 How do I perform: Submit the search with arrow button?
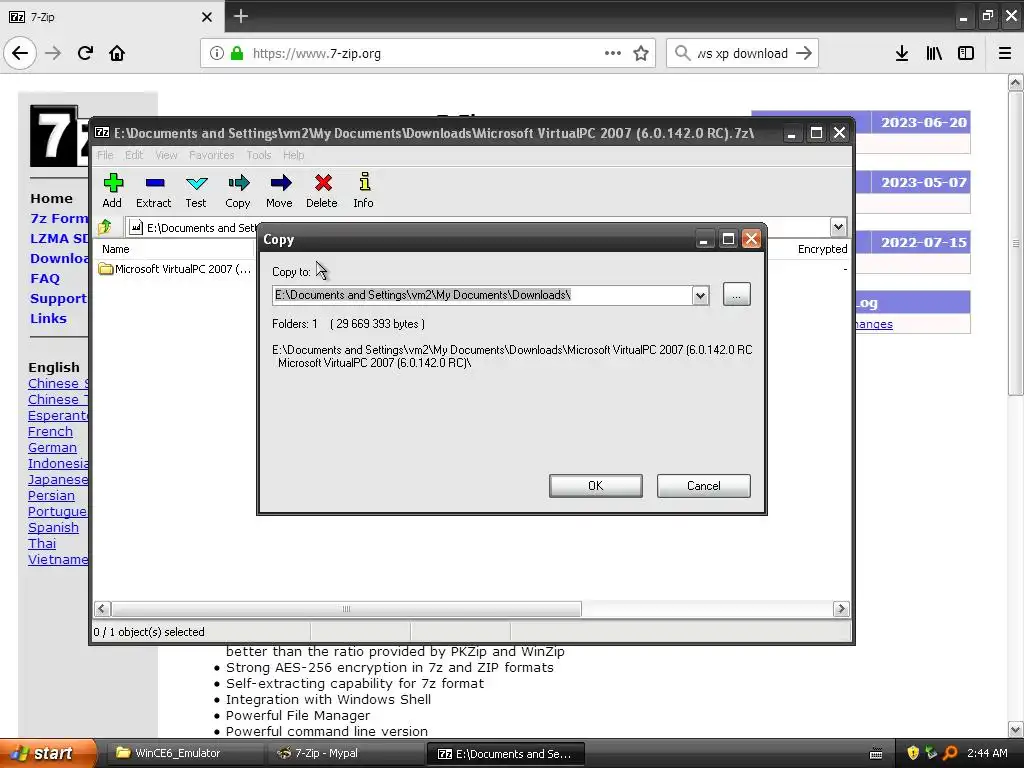[804, 53]
